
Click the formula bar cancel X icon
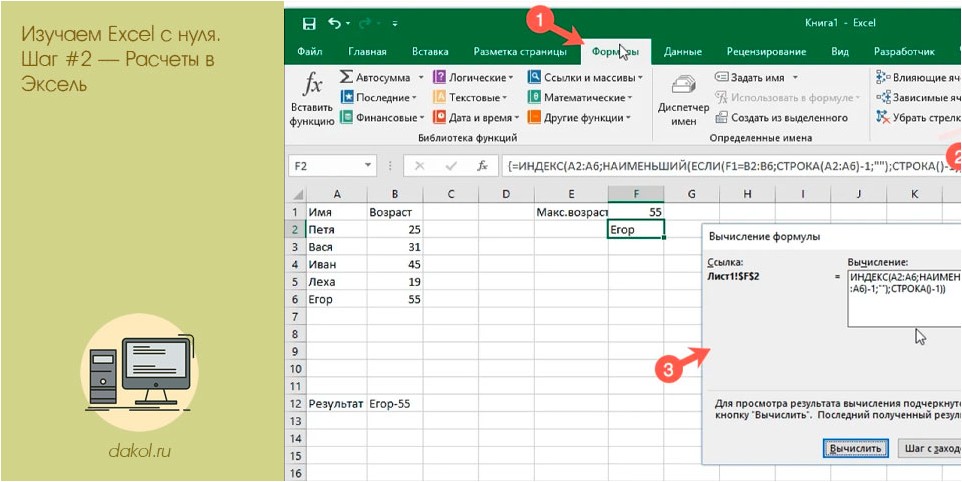pyautogui.click(x=420, y=166)
